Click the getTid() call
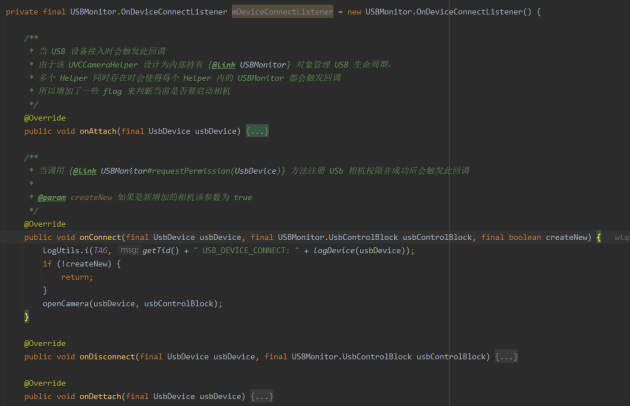The image size is (630, 406). (x=160, y=250)
